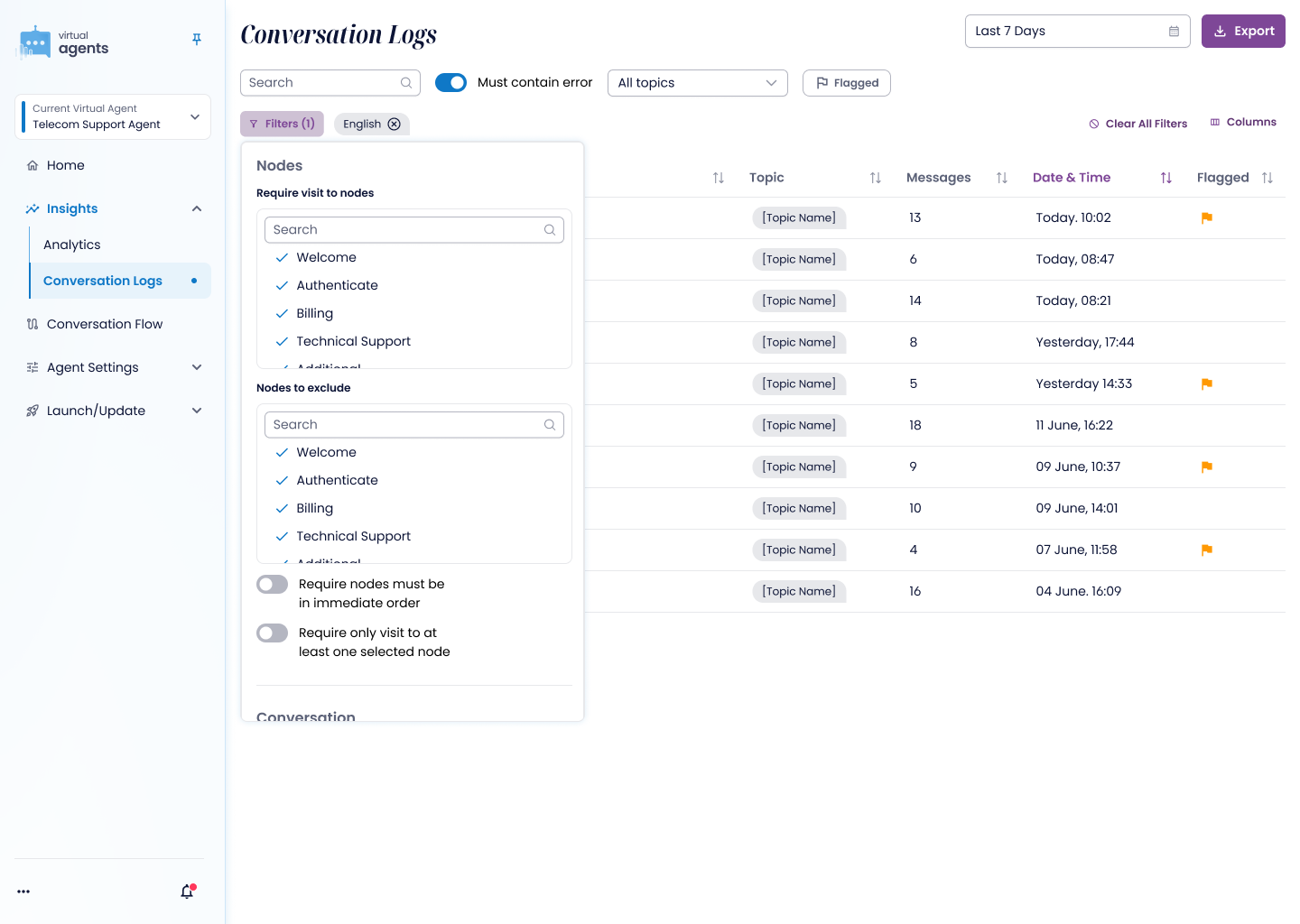Click the flag on 09 June 10:37 row

point(1207,467)
